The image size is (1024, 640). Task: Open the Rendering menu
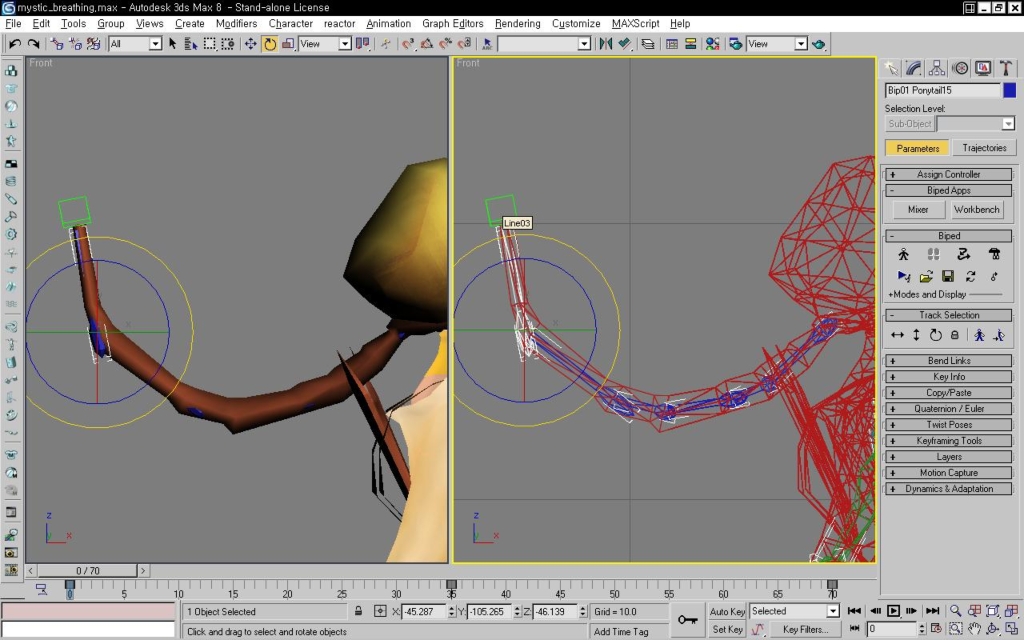pos(517,24)
